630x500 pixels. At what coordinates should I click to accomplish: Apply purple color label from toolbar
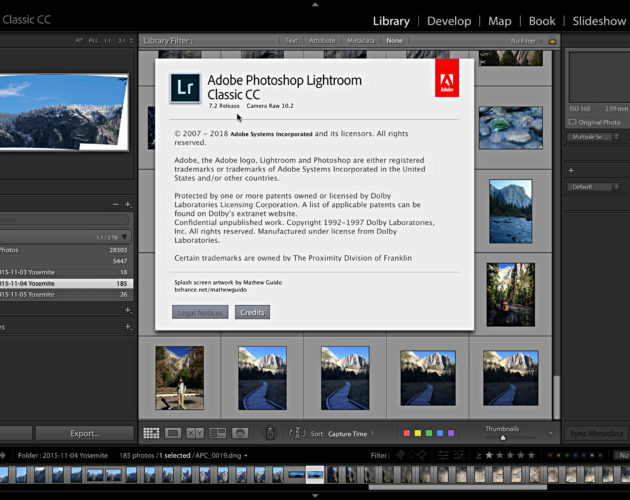451,433
